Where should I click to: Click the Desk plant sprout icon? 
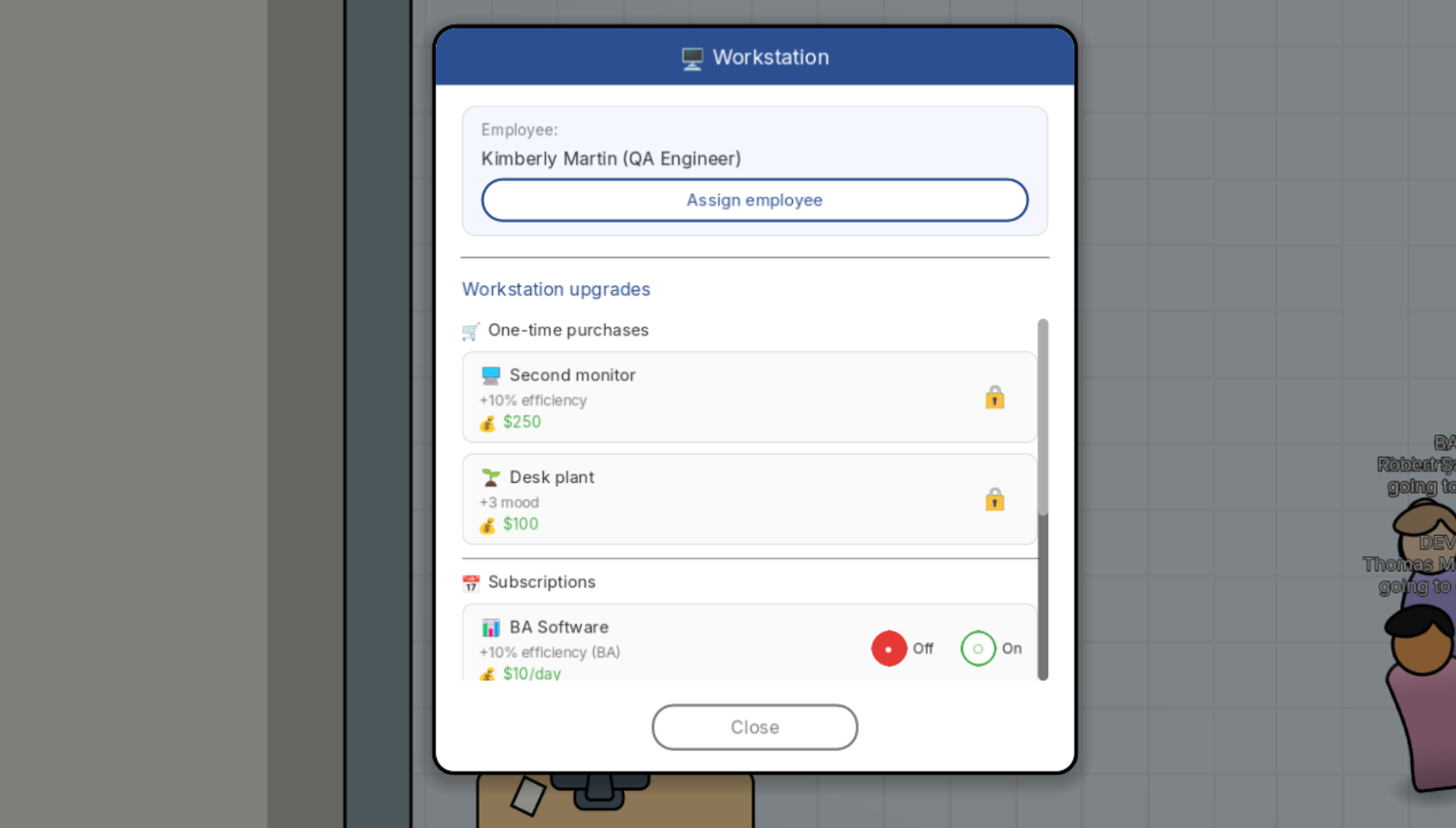(491, 478)
